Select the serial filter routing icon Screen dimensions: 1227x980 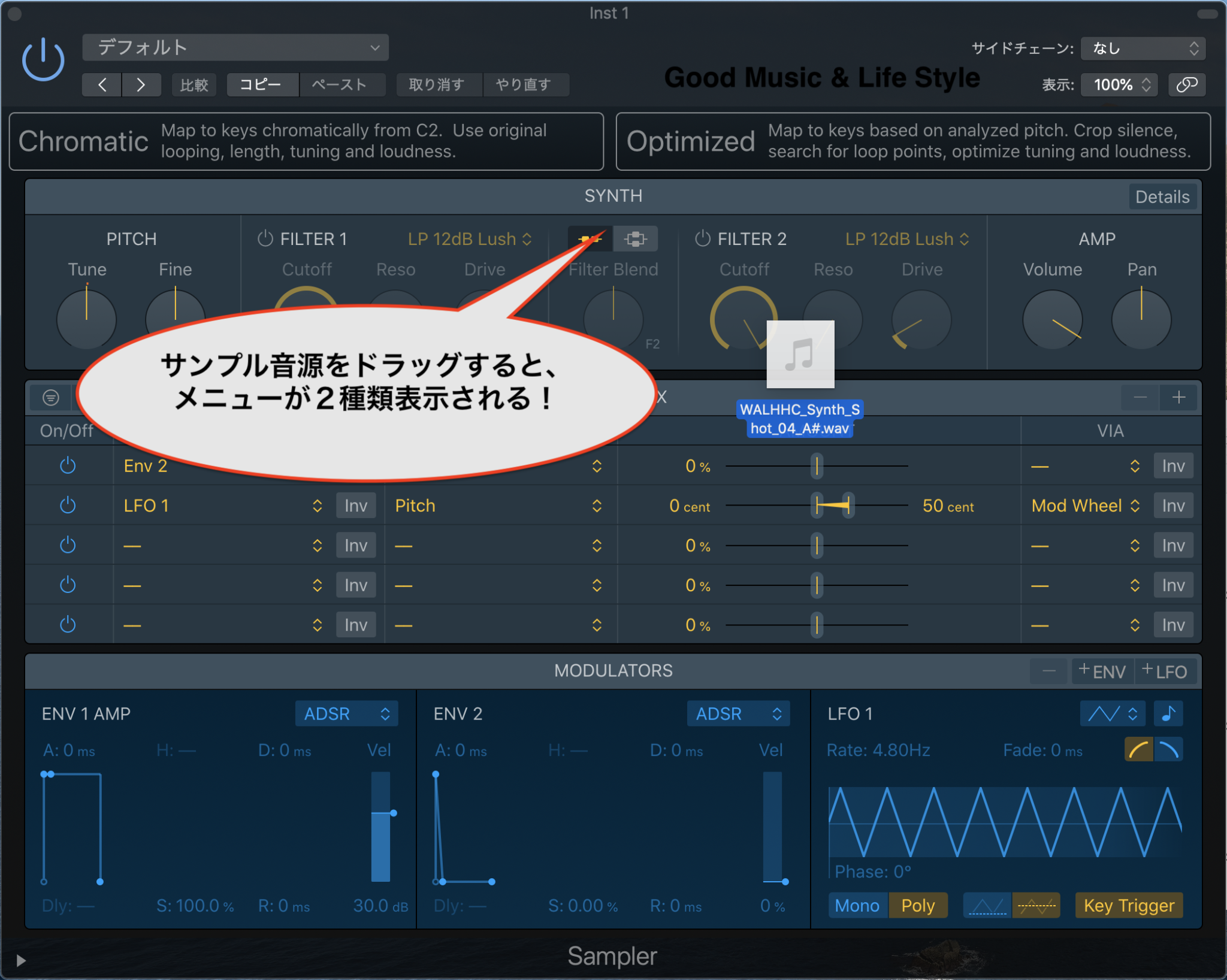[590, 238]
